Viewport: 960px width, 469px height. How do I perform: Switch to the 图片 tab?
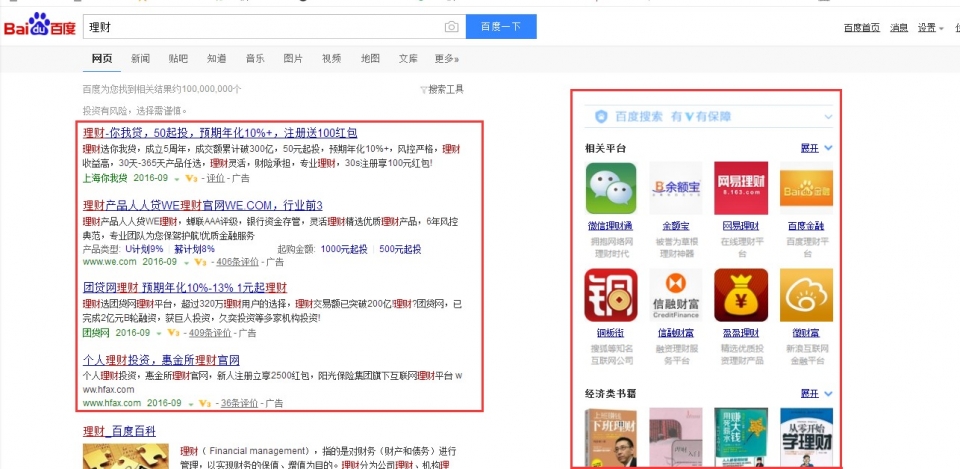(x=293, y=59)
